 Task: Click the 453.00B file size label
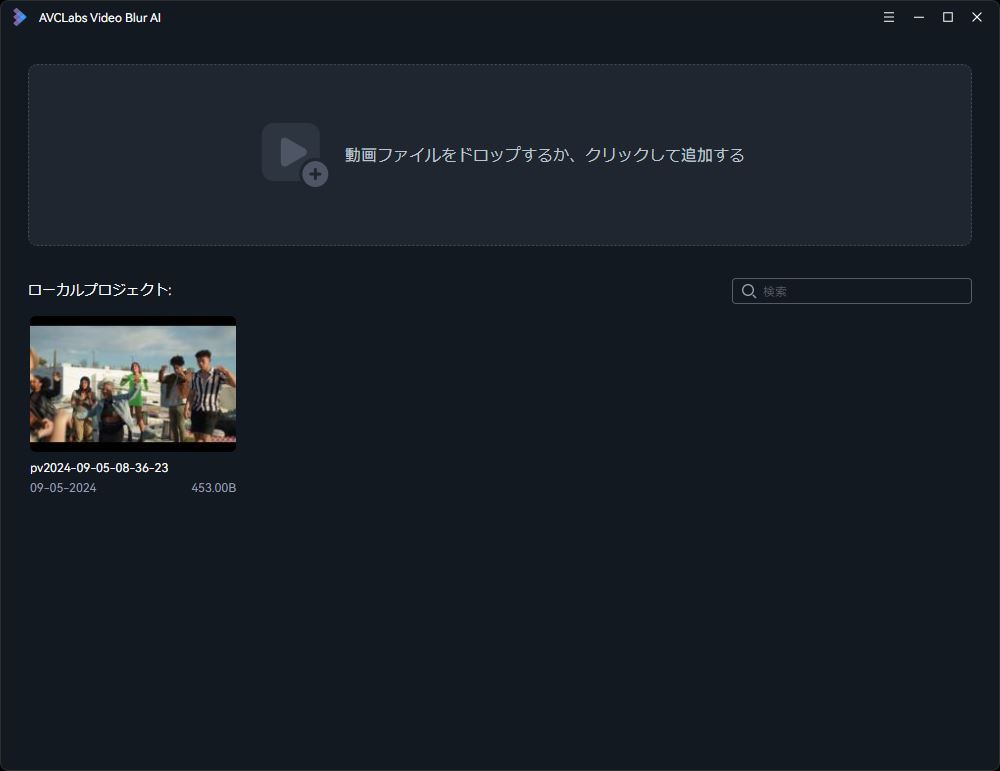213,488
